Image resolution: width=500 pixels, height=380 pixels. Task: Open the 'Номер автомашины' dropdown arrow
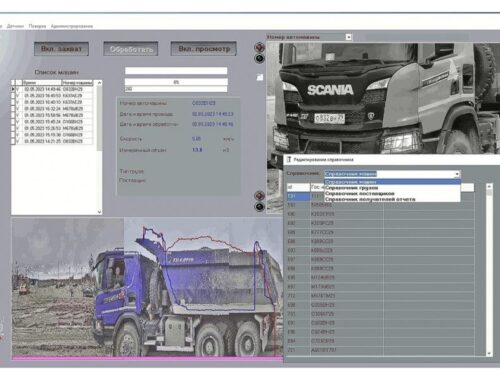coord(348,37)
